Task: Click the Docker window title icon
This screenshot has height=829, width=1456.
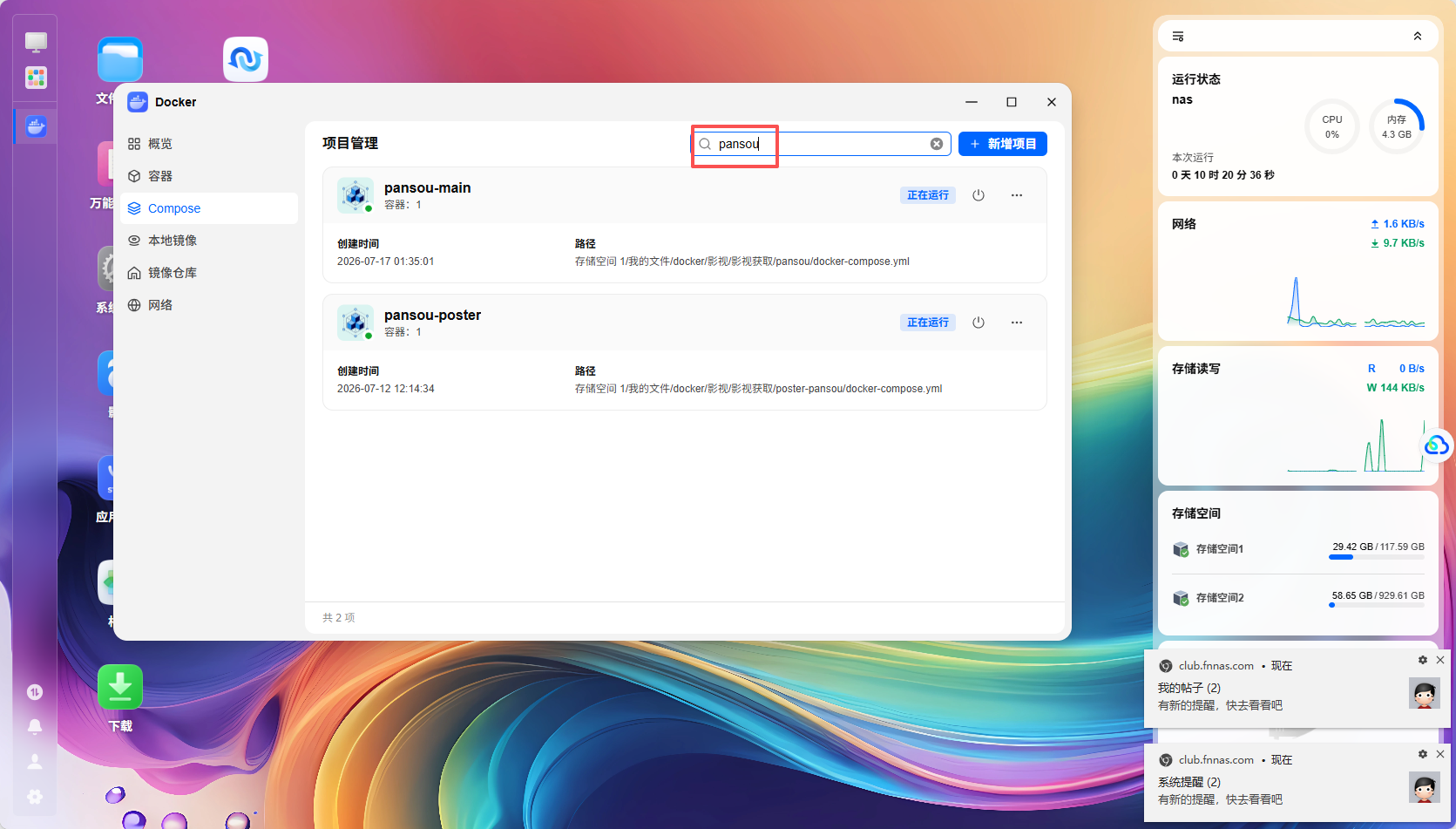Action: [138, 102]
